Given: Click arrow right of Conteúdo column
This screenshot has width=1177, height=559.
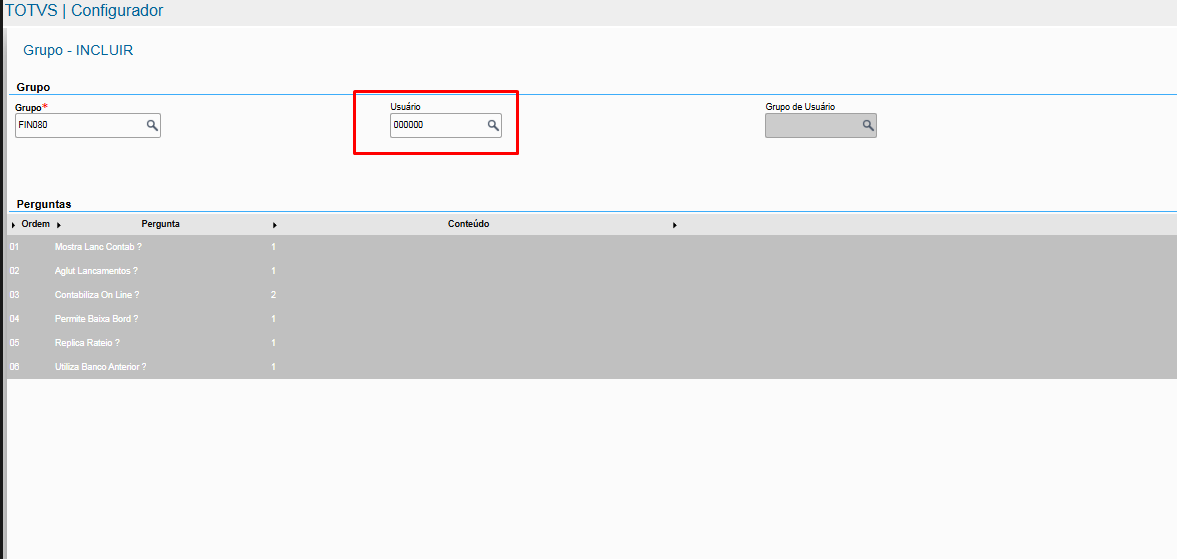Looking at the screenshot, I should [675, 225].
